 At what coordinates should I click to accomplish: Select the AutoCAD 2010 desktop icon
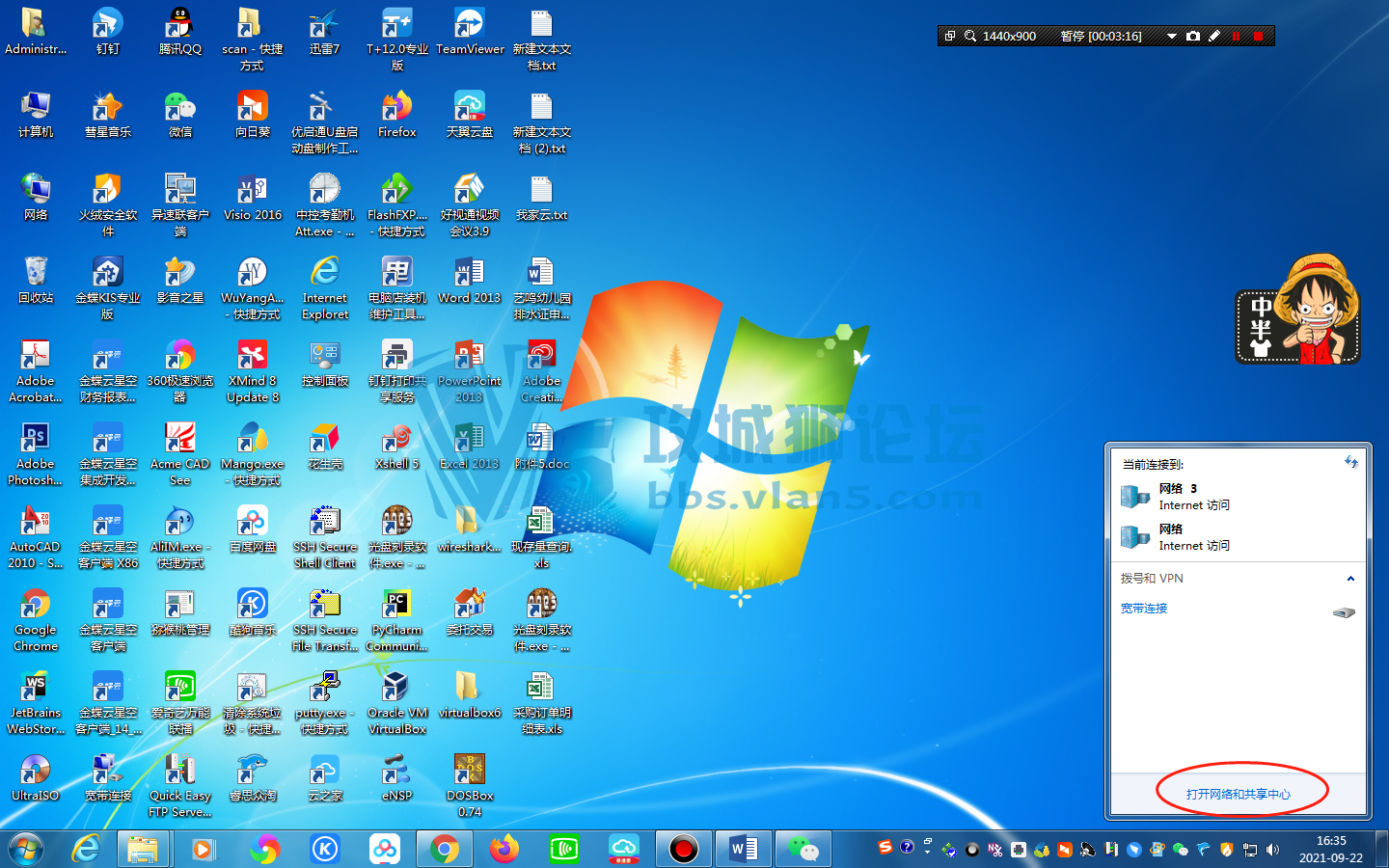click(36, 537)
